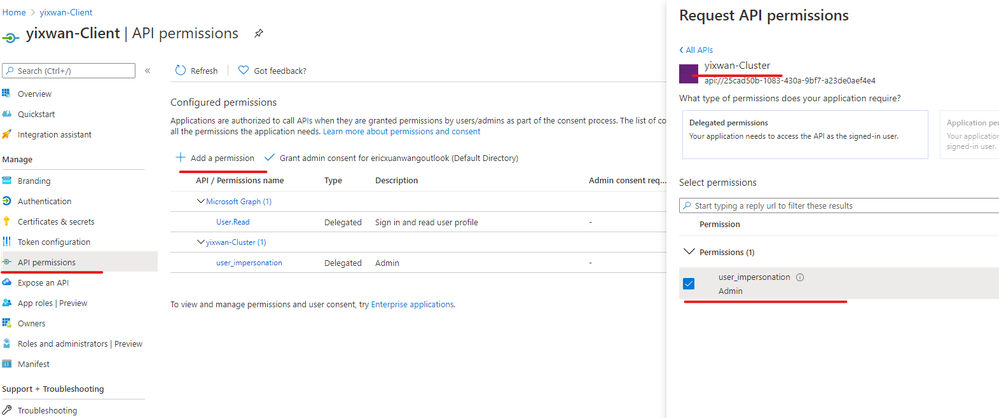Go back via All APIs link
Viewport: 999px width, 418px height.
pyautogui.click(x=696, y=50)
